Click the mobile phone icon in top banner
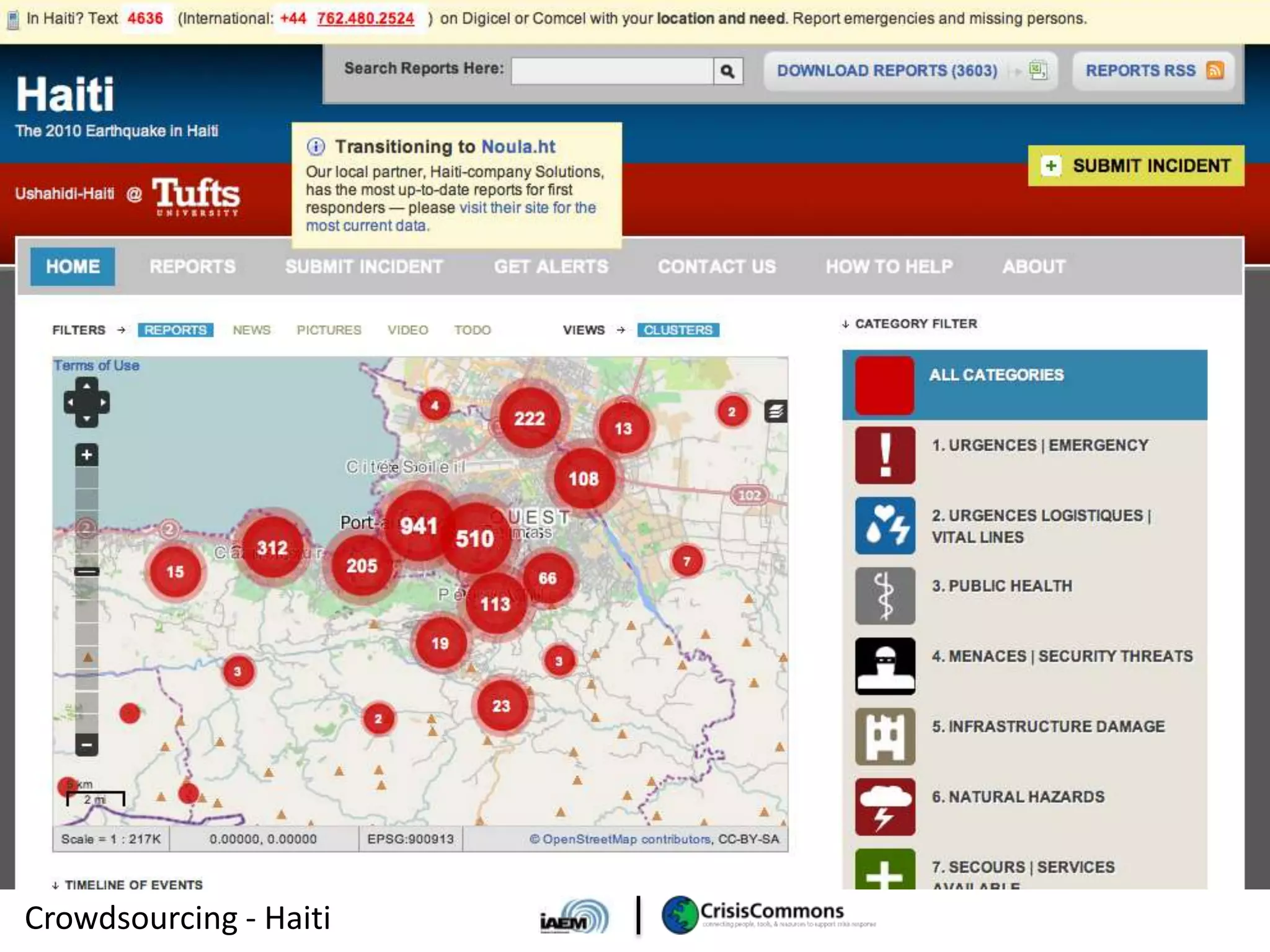Viewport: 1270px width, 952px height. (12, 20)
